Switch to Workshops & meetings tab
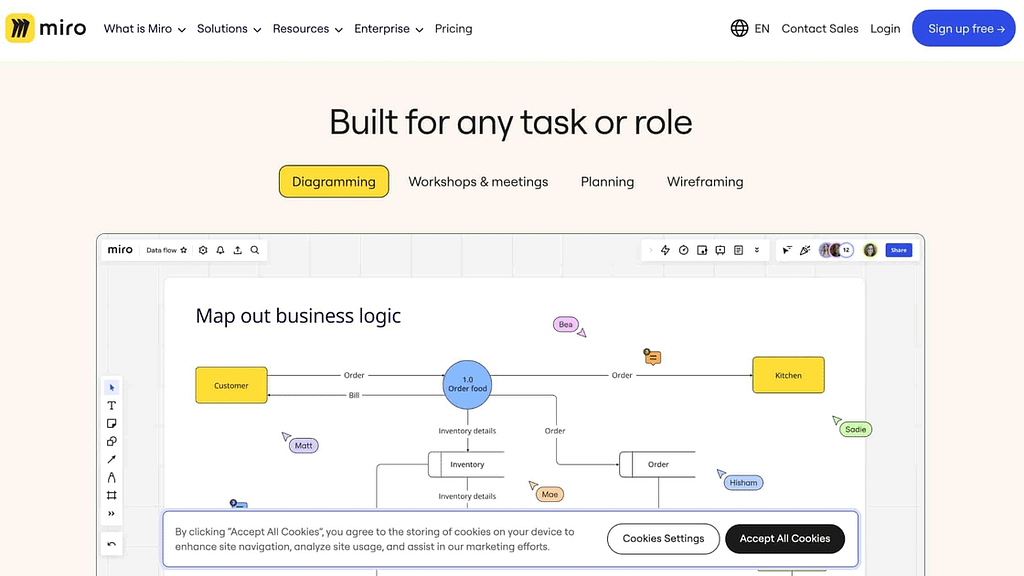Viewport: 1024px width, 576px height. (478, 182)
